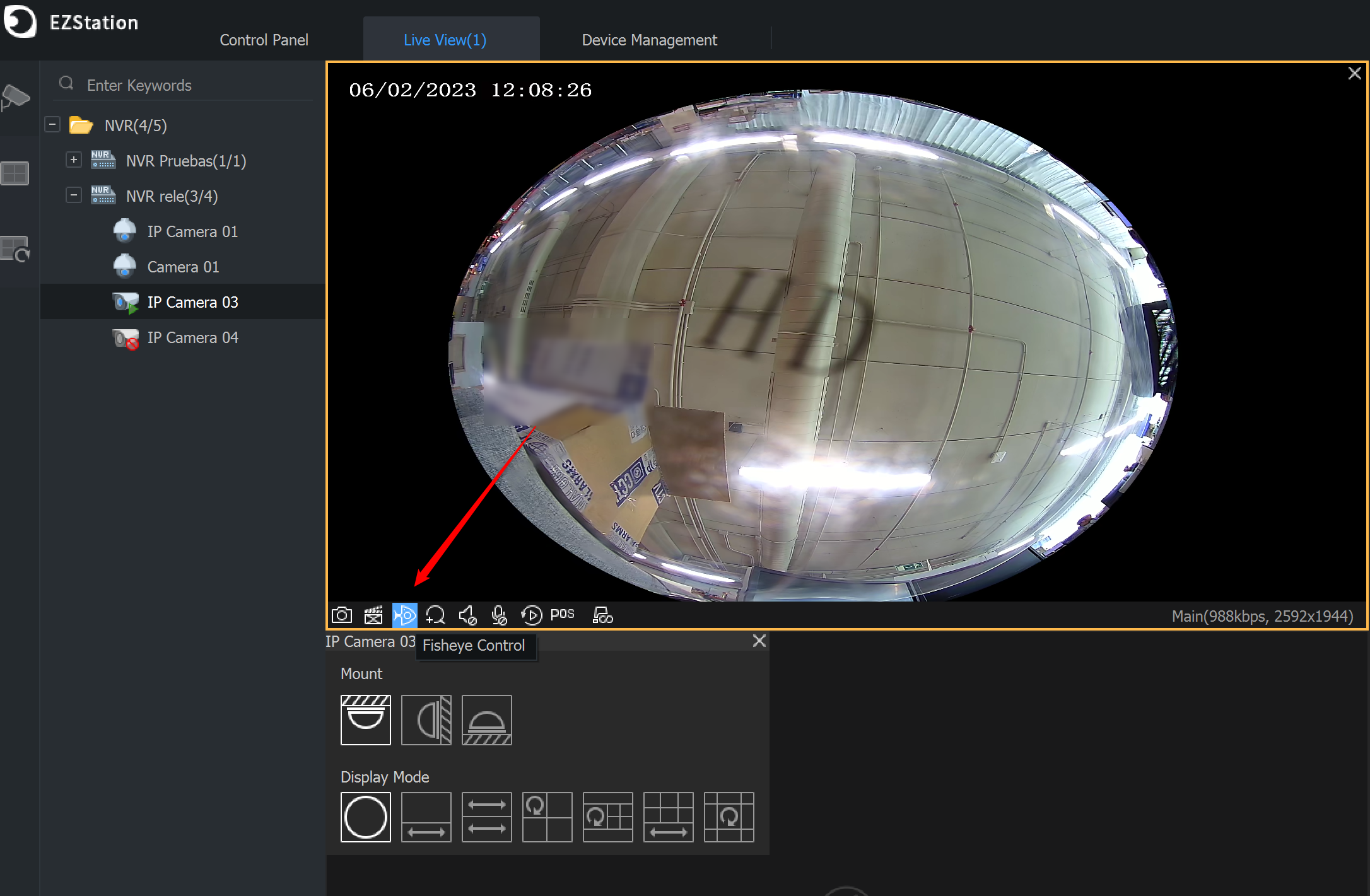Select the ceiling mount button

pos(366,719)
